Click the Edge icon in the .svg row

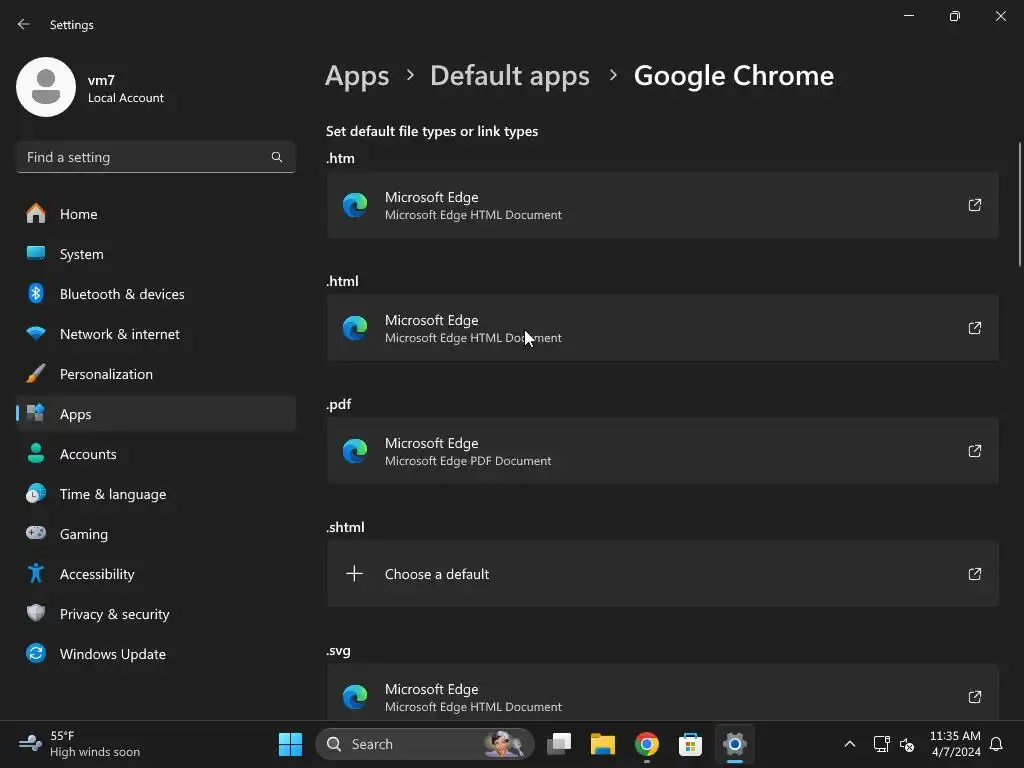pos(355,697)
